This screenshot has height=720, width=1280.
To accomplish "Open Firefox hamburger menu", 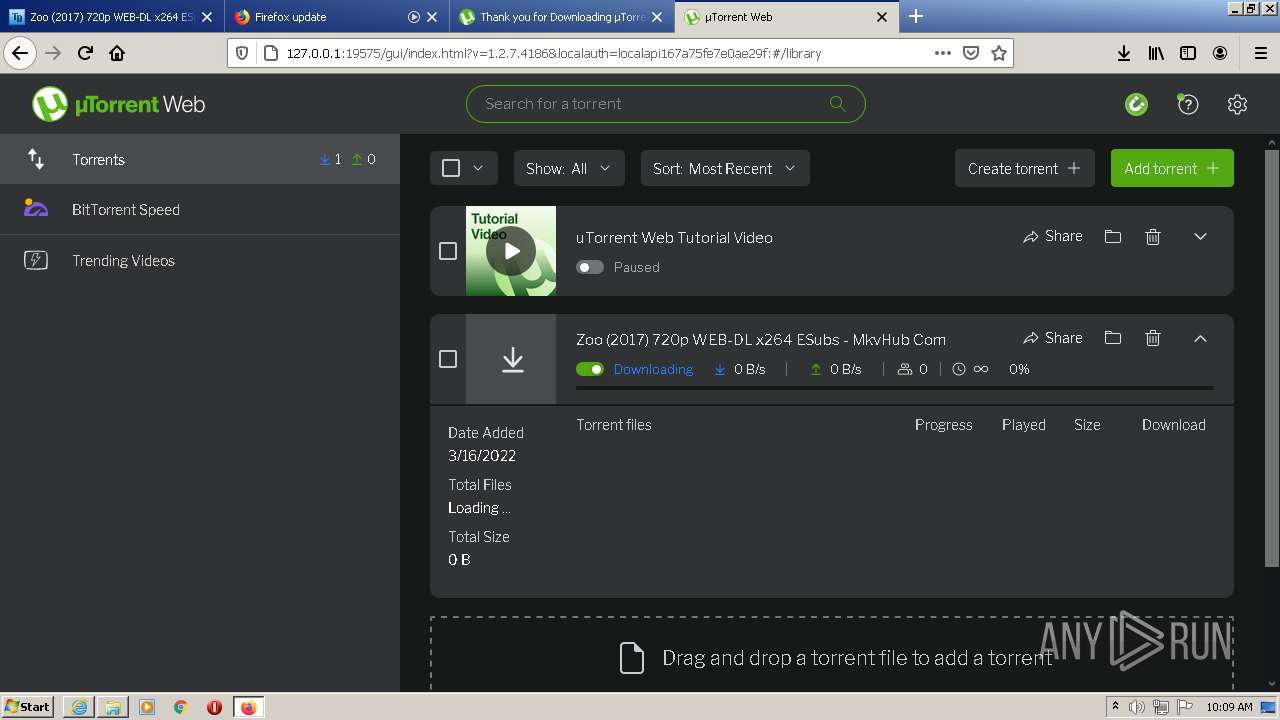I will point(1260,53).
